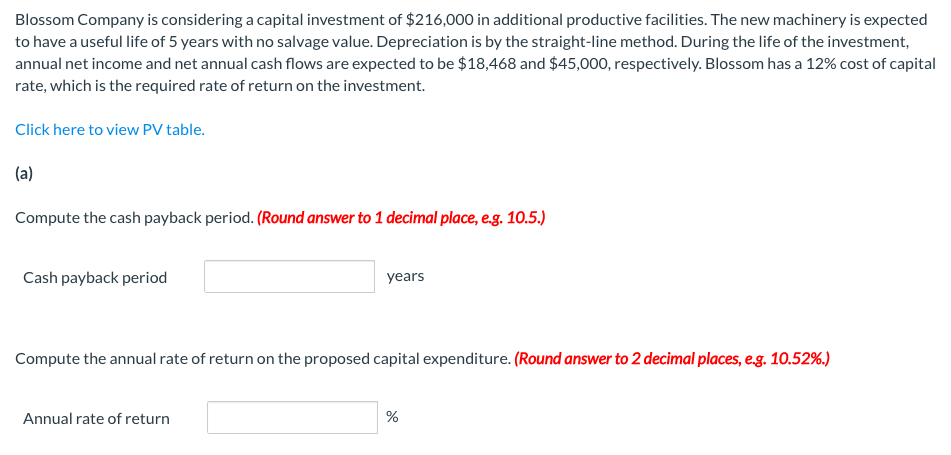Screen dimensions: 951x455
Task: Click the '(a)' section label
Action: [24, 173]
